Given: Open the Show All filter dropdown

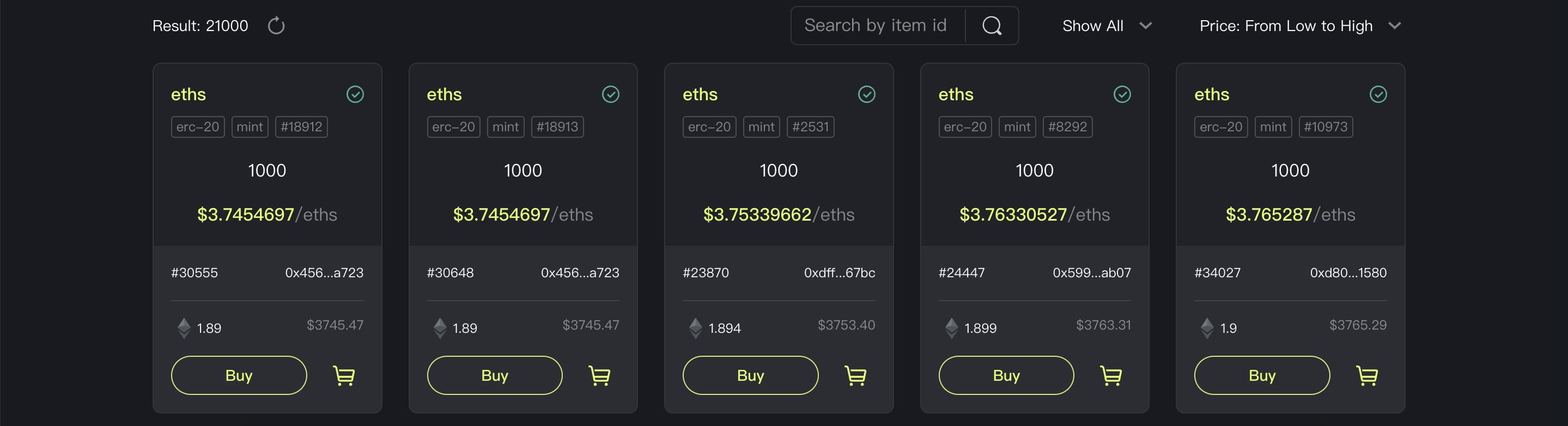Looking at the screenshot, I should (1107, 26).
